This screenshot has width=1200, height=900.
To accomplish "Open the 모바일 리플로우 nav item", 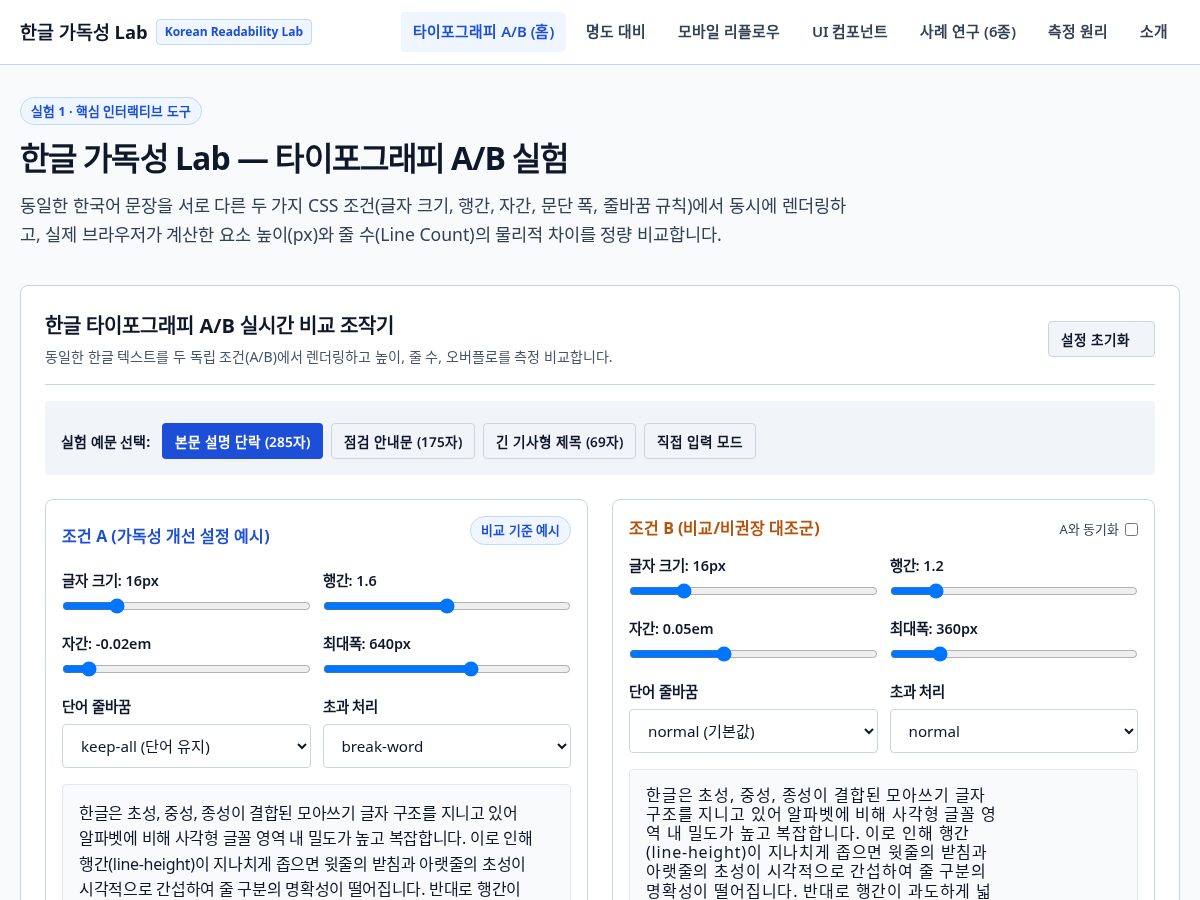I will coord(728,32).
